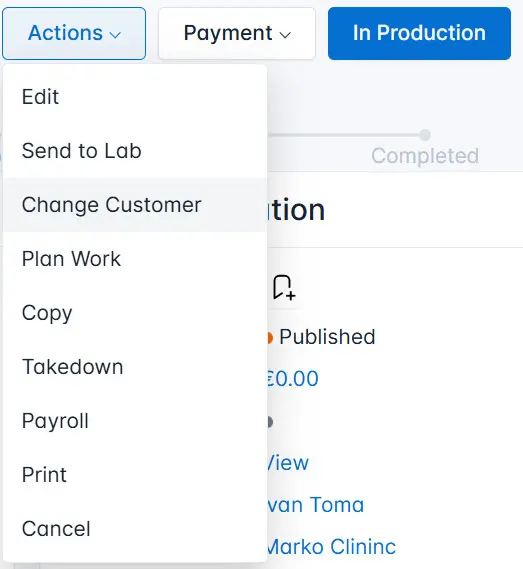Screen dimensions: 523x569
Task: Choose Print in the dropdown menu
Action: point(135,475)
